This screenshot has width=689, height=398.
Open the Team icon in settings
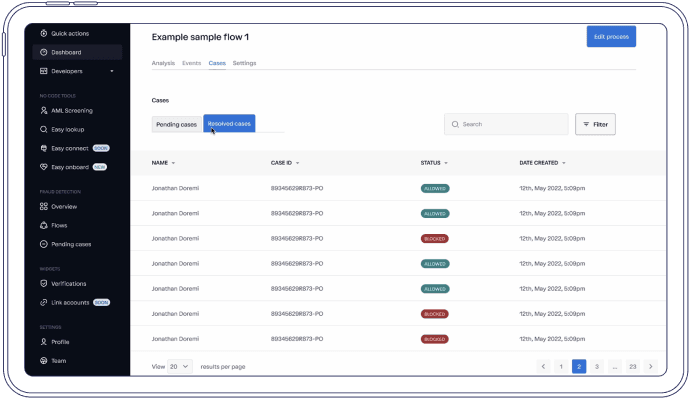44,361
